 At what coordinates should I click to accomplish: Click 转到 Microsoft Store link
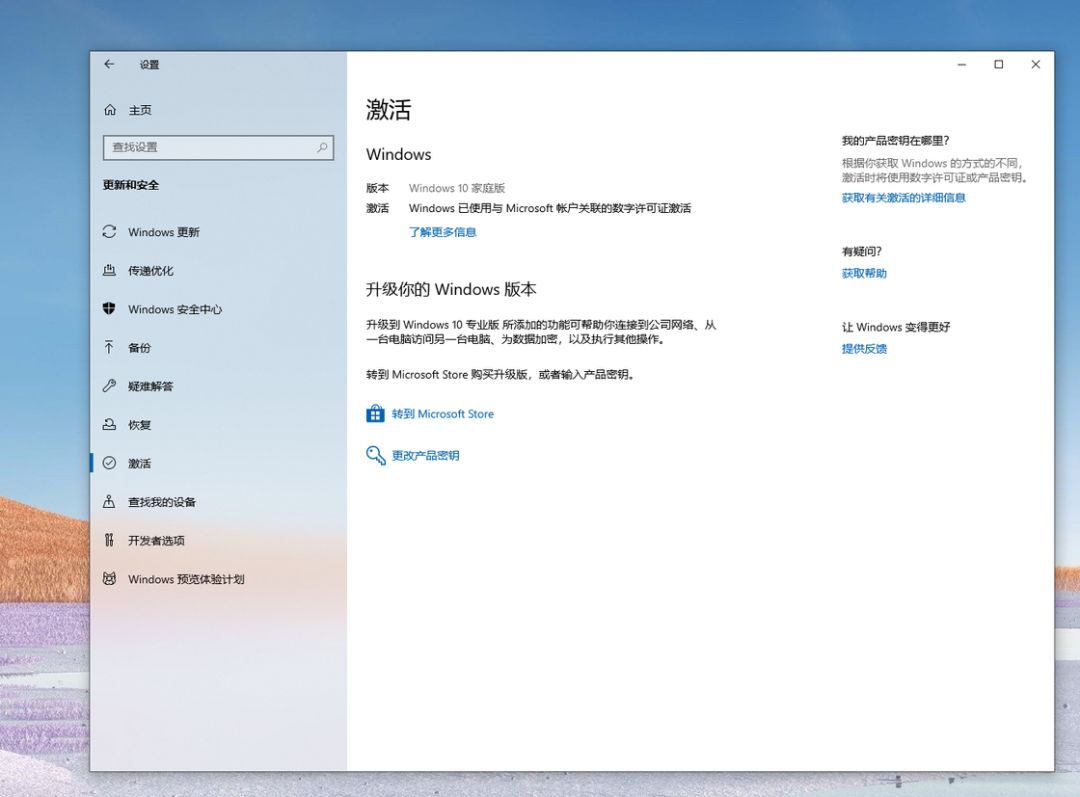pyautogui.click(x=442, y=414)
